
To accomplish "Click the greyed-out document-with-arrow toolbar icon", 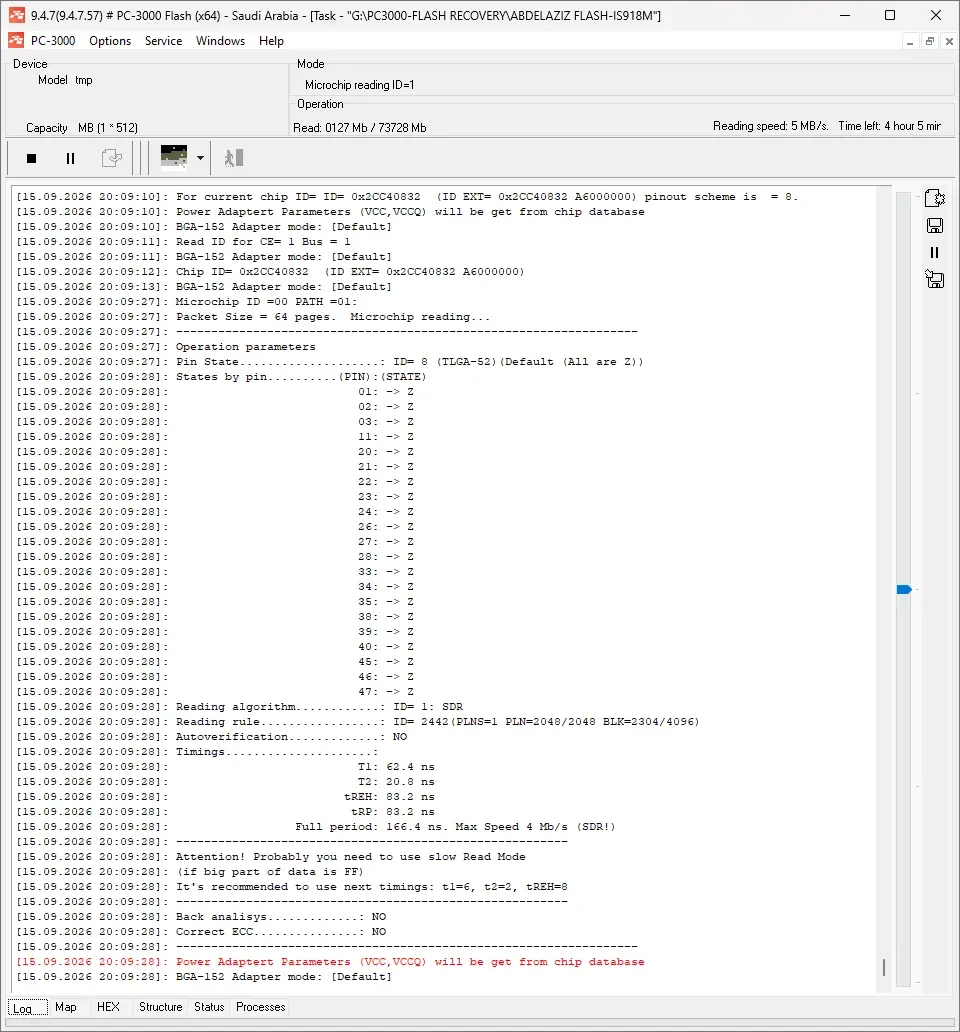I will [x=111, y=159].
